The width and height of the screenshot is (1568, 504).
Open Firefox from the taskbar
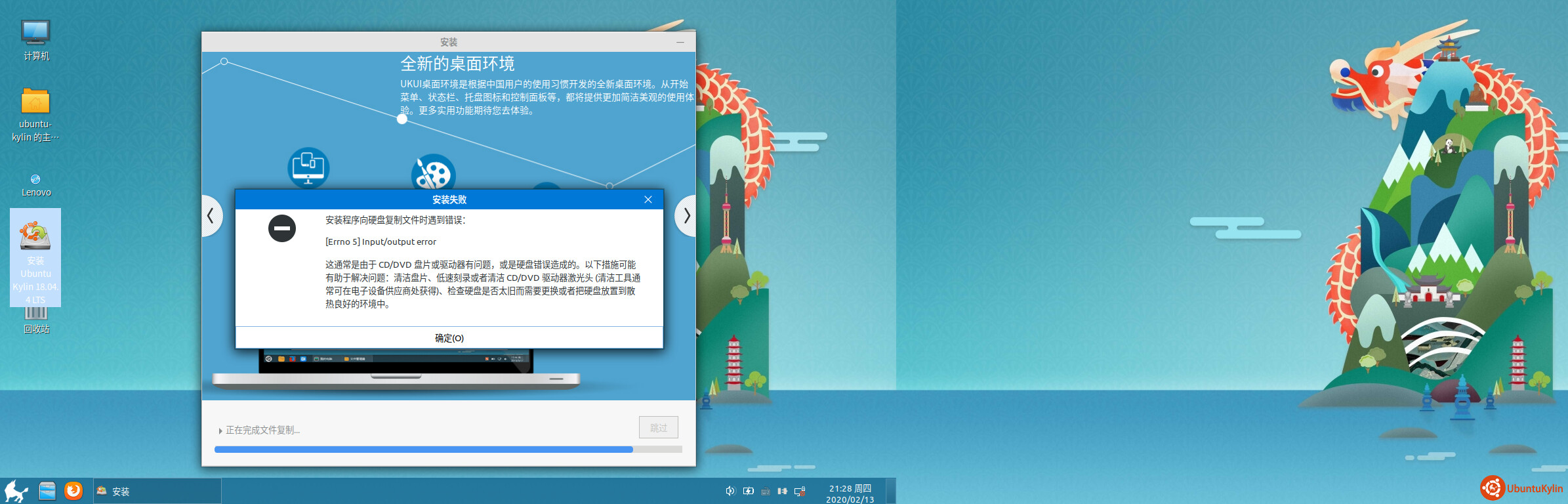pos(73,491)
